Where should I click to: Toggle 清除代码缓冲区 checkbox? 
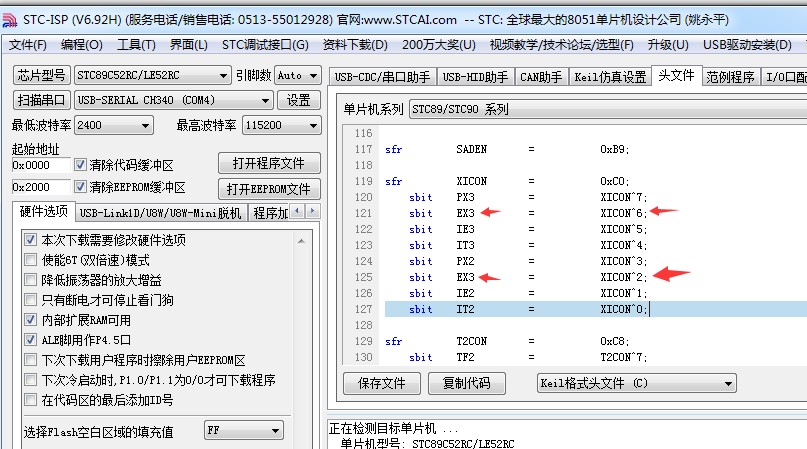[80, 165]
